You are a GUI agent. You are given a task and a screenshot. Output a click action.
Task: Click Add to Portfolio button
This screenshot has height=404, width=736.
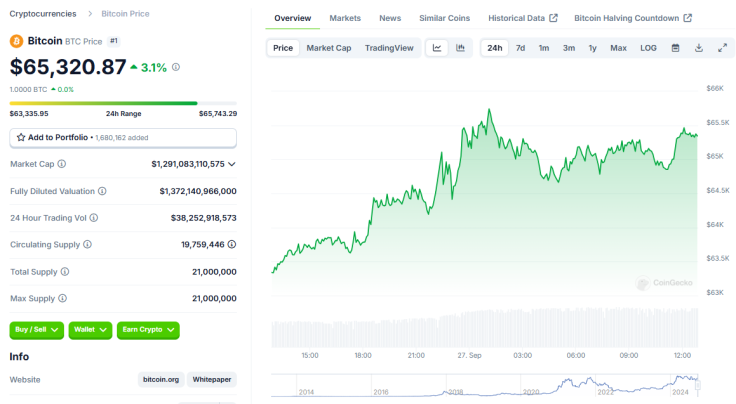tap(123, 137)
